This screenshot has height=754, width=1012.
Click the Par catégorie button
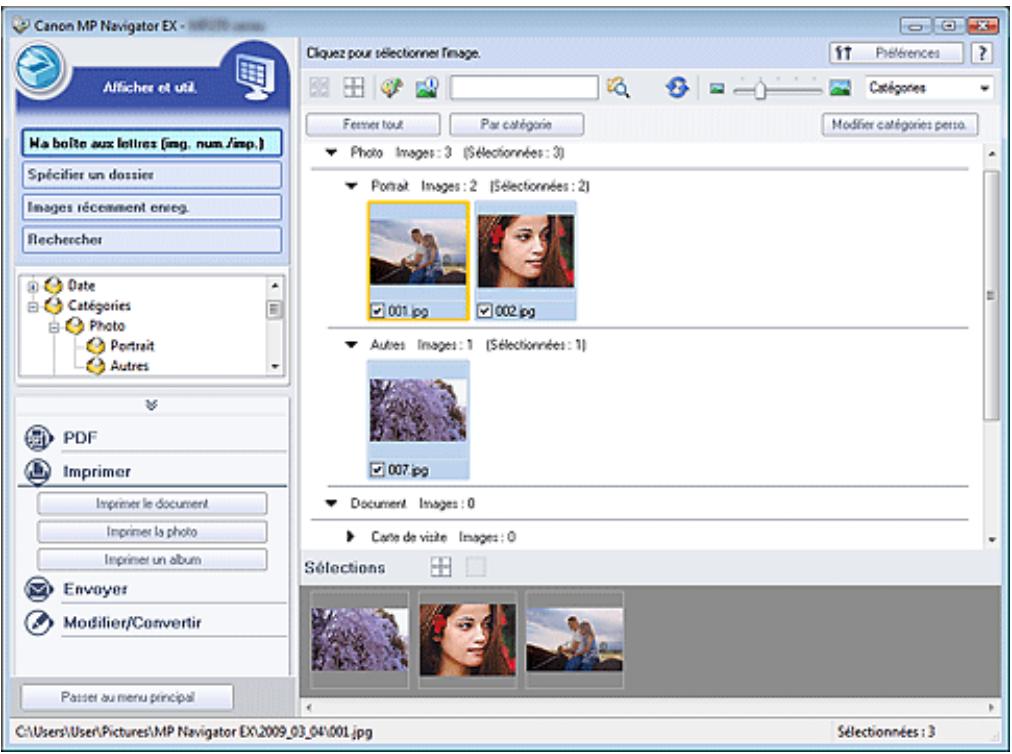pyautogui.click(x=516, y=125)
